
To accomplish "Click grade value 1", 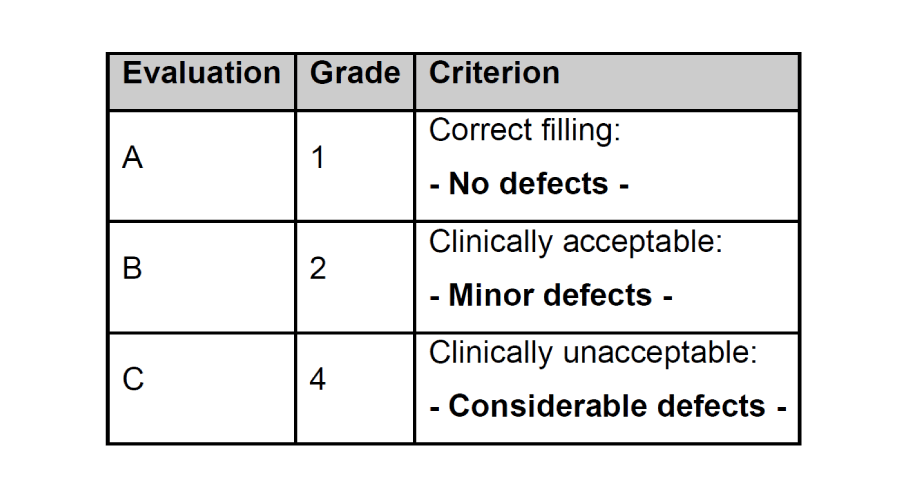I will click(318, 157).
